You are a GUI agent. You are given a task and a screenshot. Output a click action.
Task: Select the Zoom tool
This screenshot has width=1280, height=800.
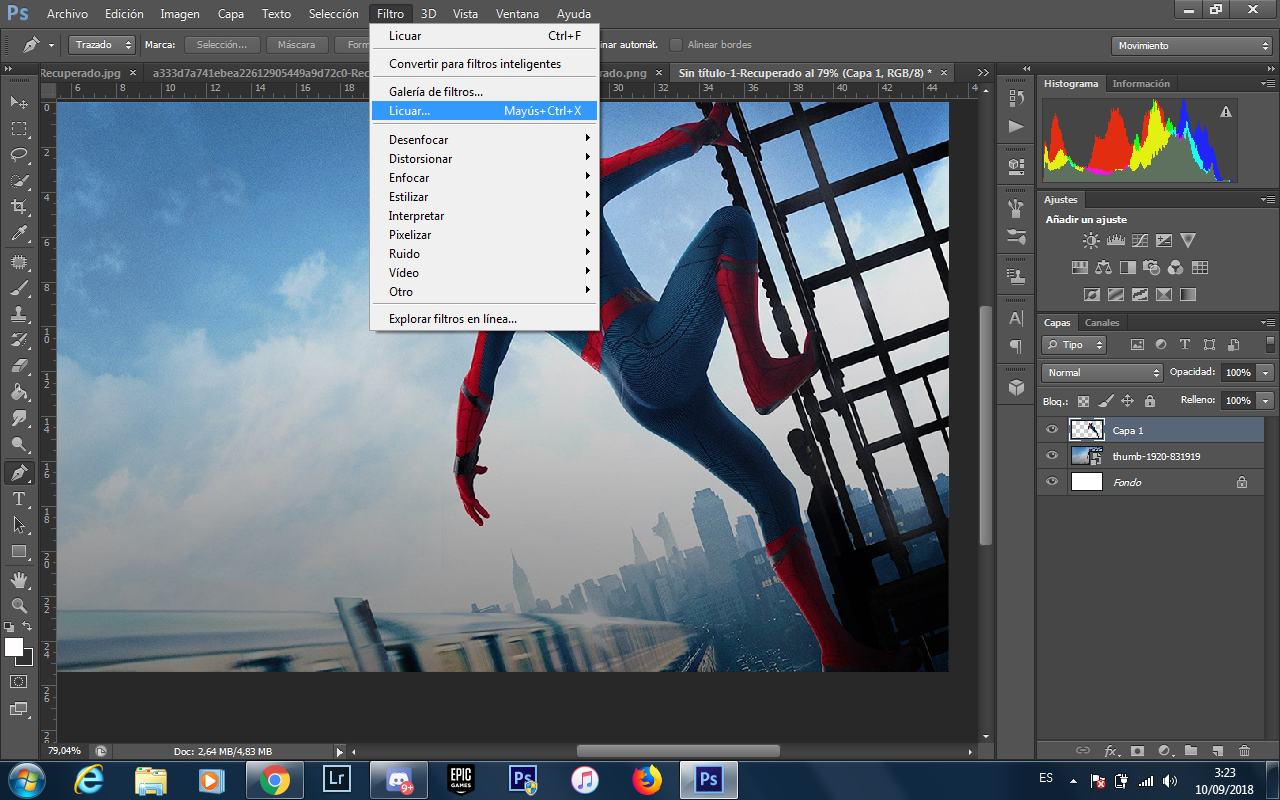19,605
